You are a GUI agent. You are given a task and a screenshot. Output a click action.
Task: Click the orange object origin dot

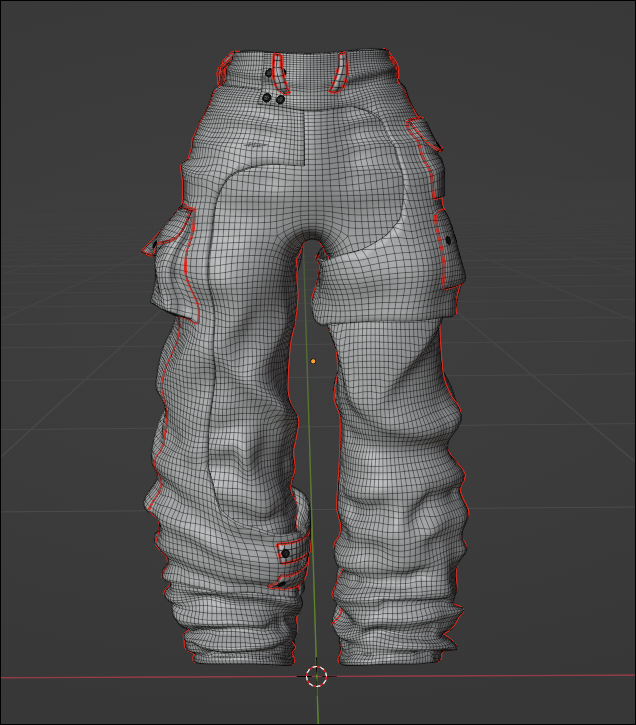click(313, 362)
